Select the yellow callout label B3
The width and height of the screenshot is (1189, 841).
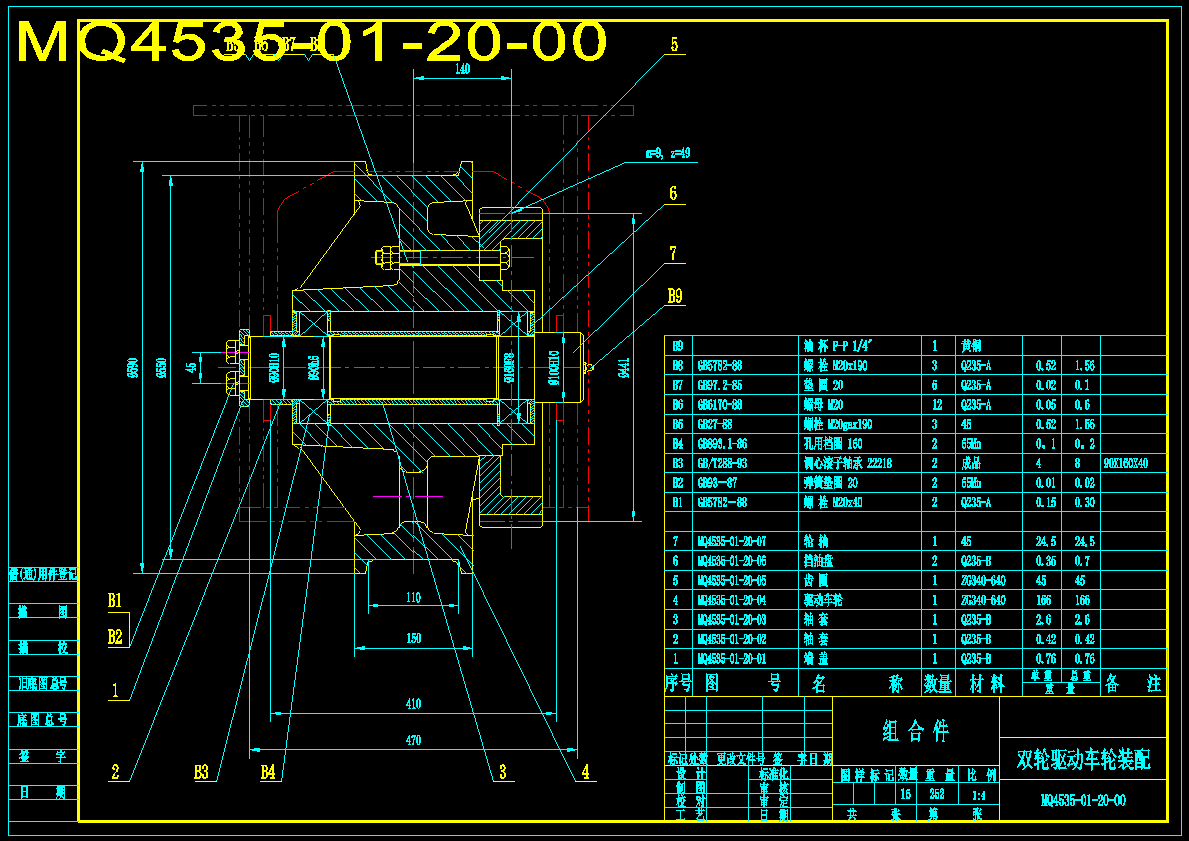[201, 772]
